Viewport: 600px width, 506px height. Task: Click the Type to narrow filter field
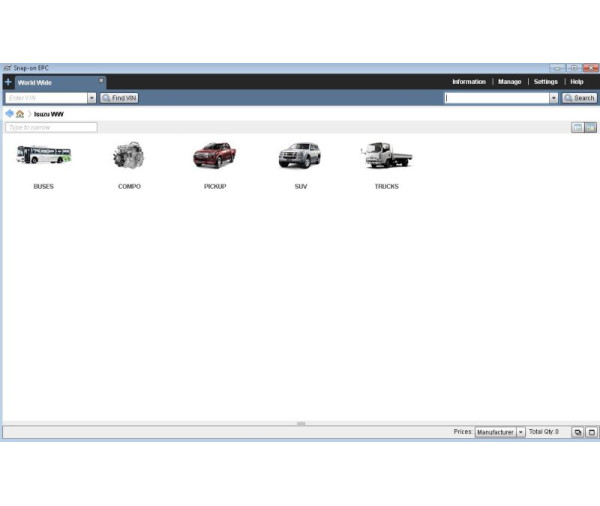coord(51,127)
